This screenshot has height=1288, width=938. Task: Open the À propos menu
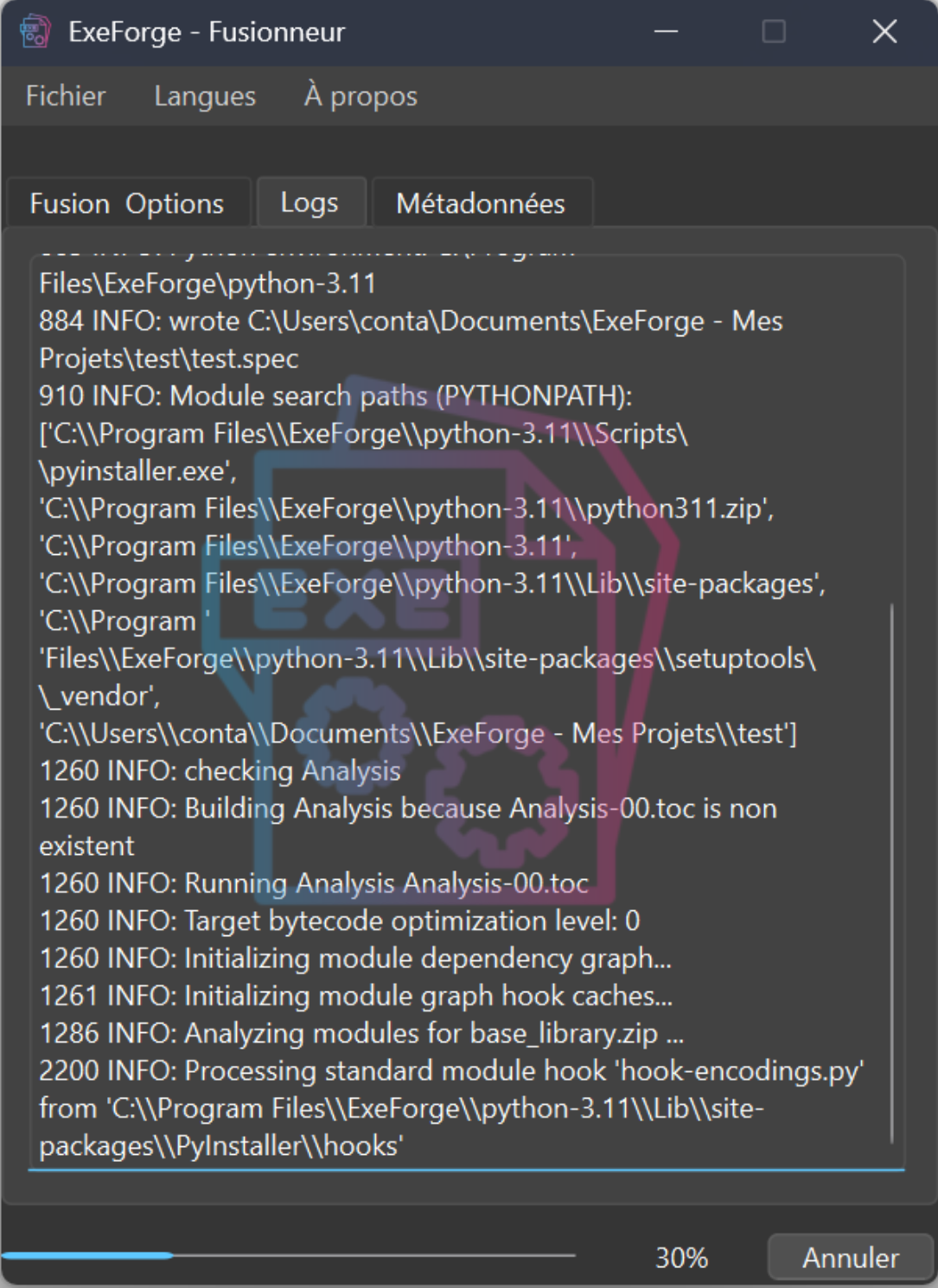click(x=361, y=96)
